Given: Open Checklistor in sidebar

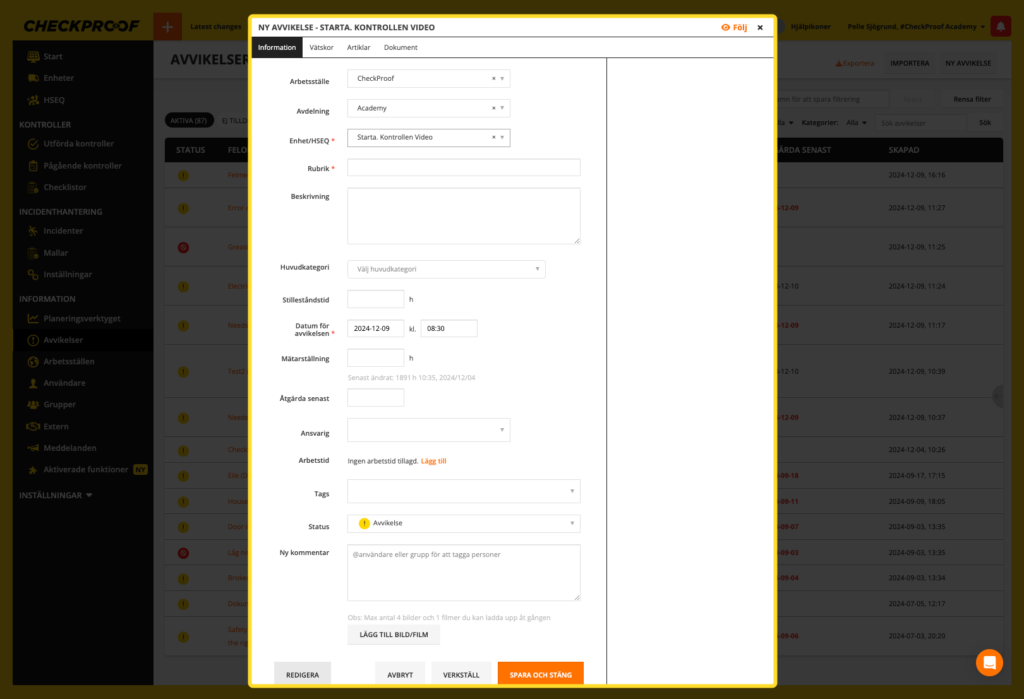Looking at the screenshot, I should click(x=64, y=187).
